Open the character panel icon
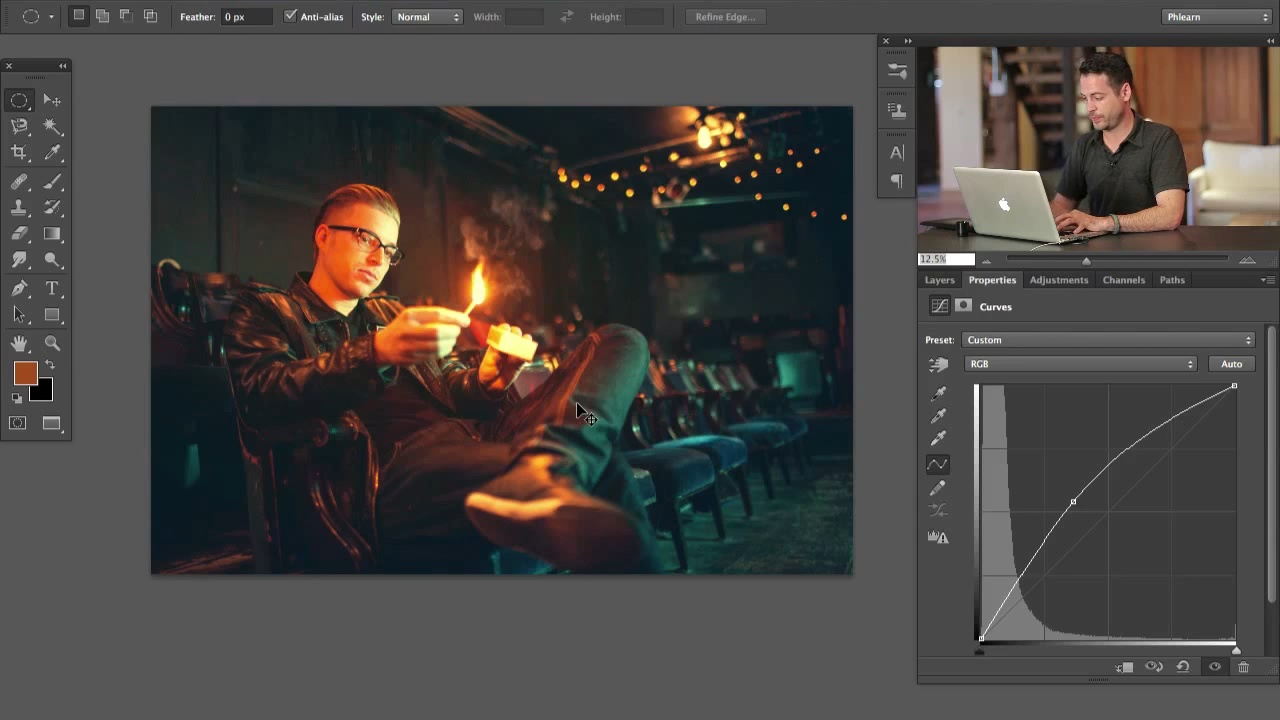This screenshot has width=1280, height=720. click(897, 153)
